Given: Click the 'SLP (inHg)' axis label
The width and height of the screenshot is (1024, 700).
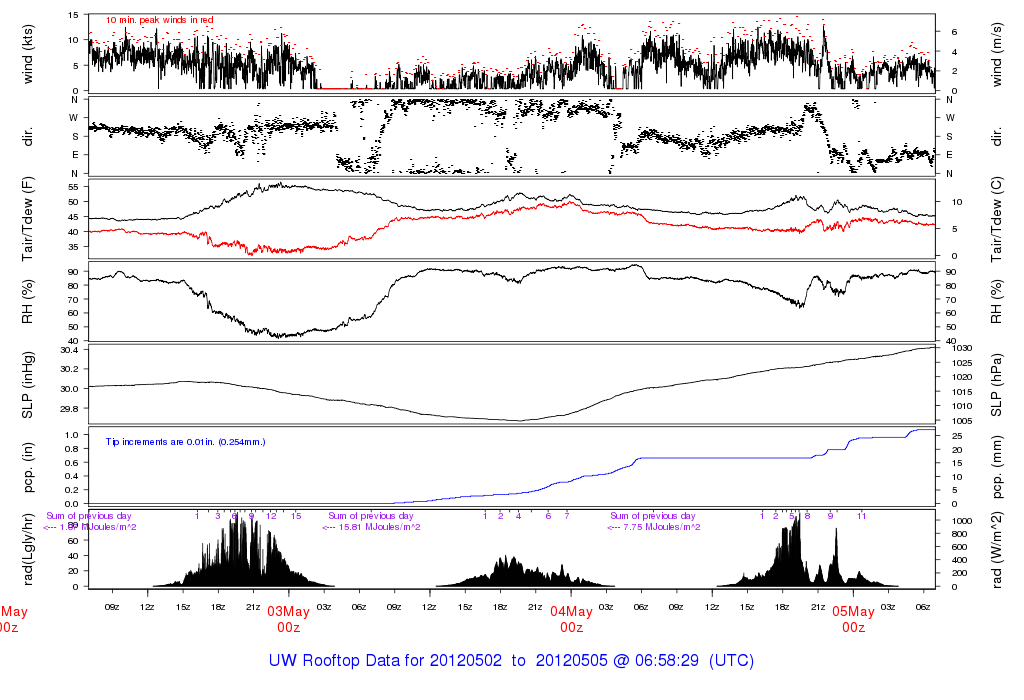Looking at the screenshot, I should click(x=27, y=385).
